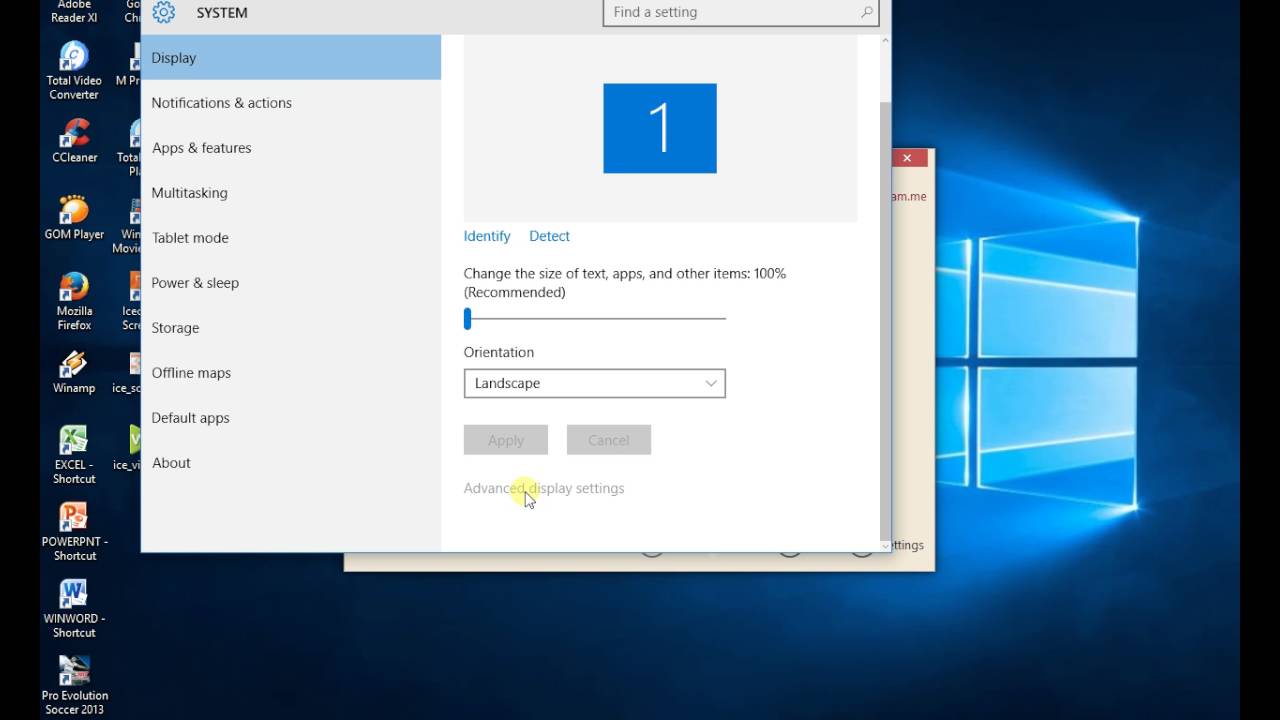Select the display 1 monitor thumbnail

pos(660,128)
